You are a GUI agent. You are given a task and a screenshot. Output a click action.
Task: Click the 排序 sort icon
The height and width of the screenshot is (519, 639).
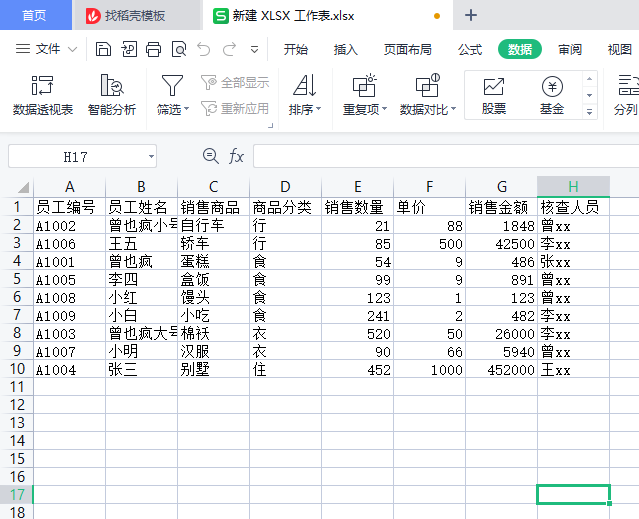[x=305, y=85]
